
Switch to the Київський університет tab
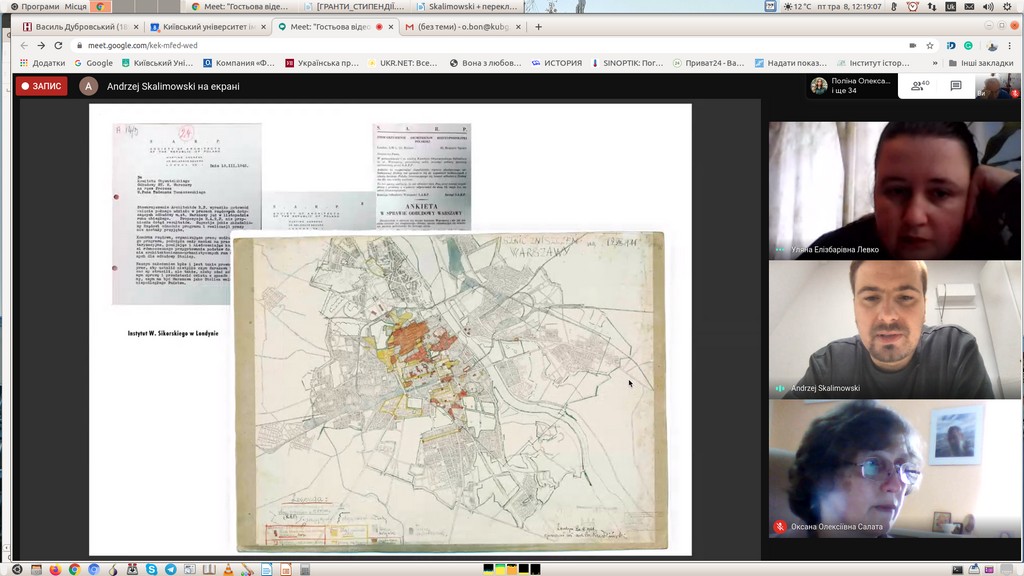(205, 27)
